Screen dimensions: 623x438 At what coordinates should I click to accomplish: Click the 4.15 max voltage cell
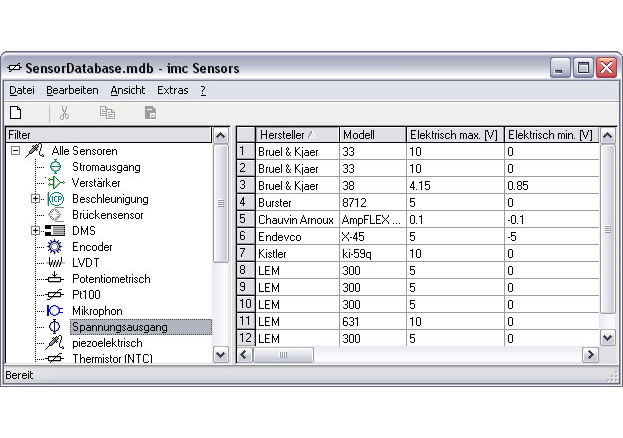(455, 186)
